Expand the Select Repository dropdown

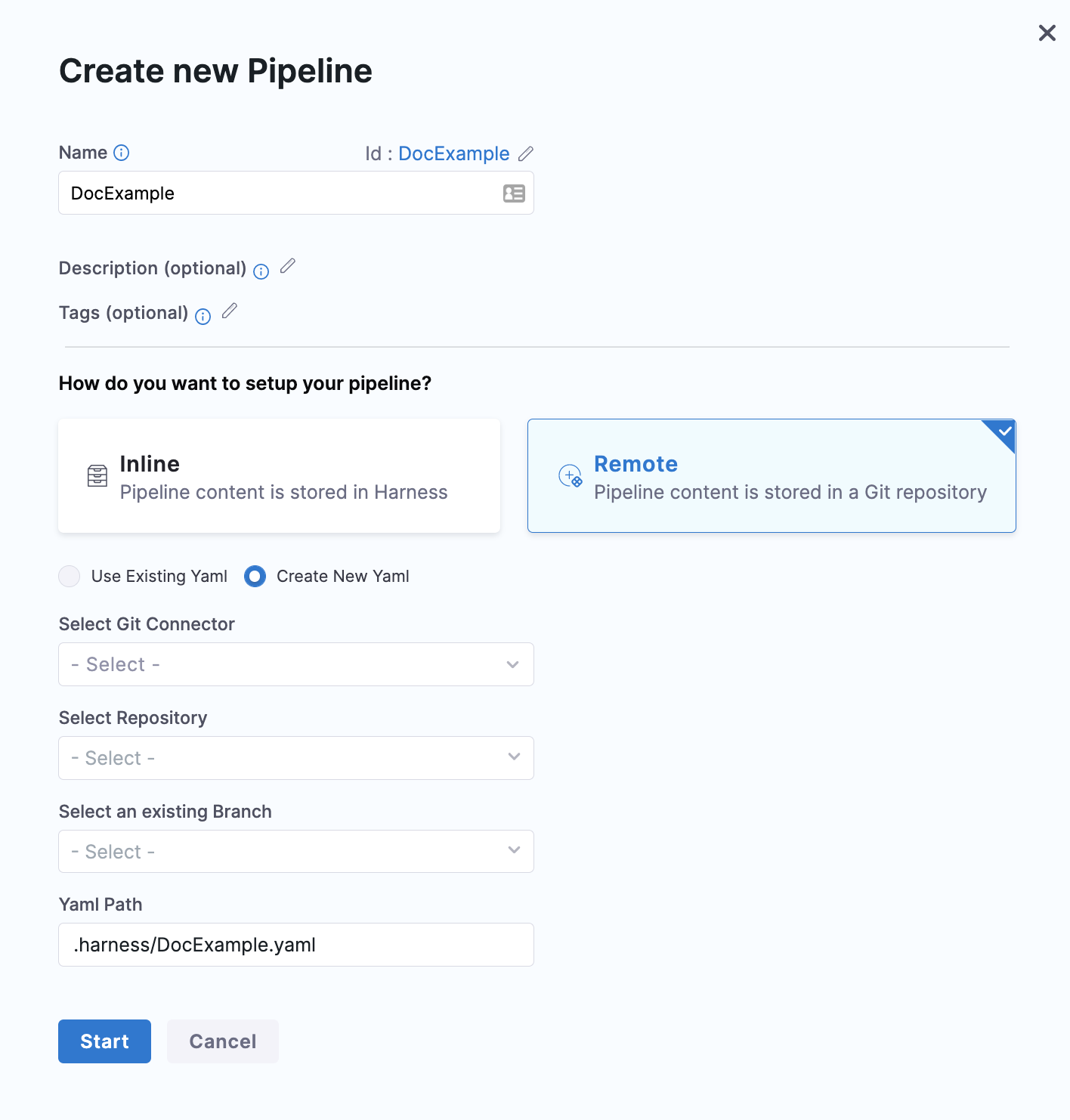click(x=296, y=758)
